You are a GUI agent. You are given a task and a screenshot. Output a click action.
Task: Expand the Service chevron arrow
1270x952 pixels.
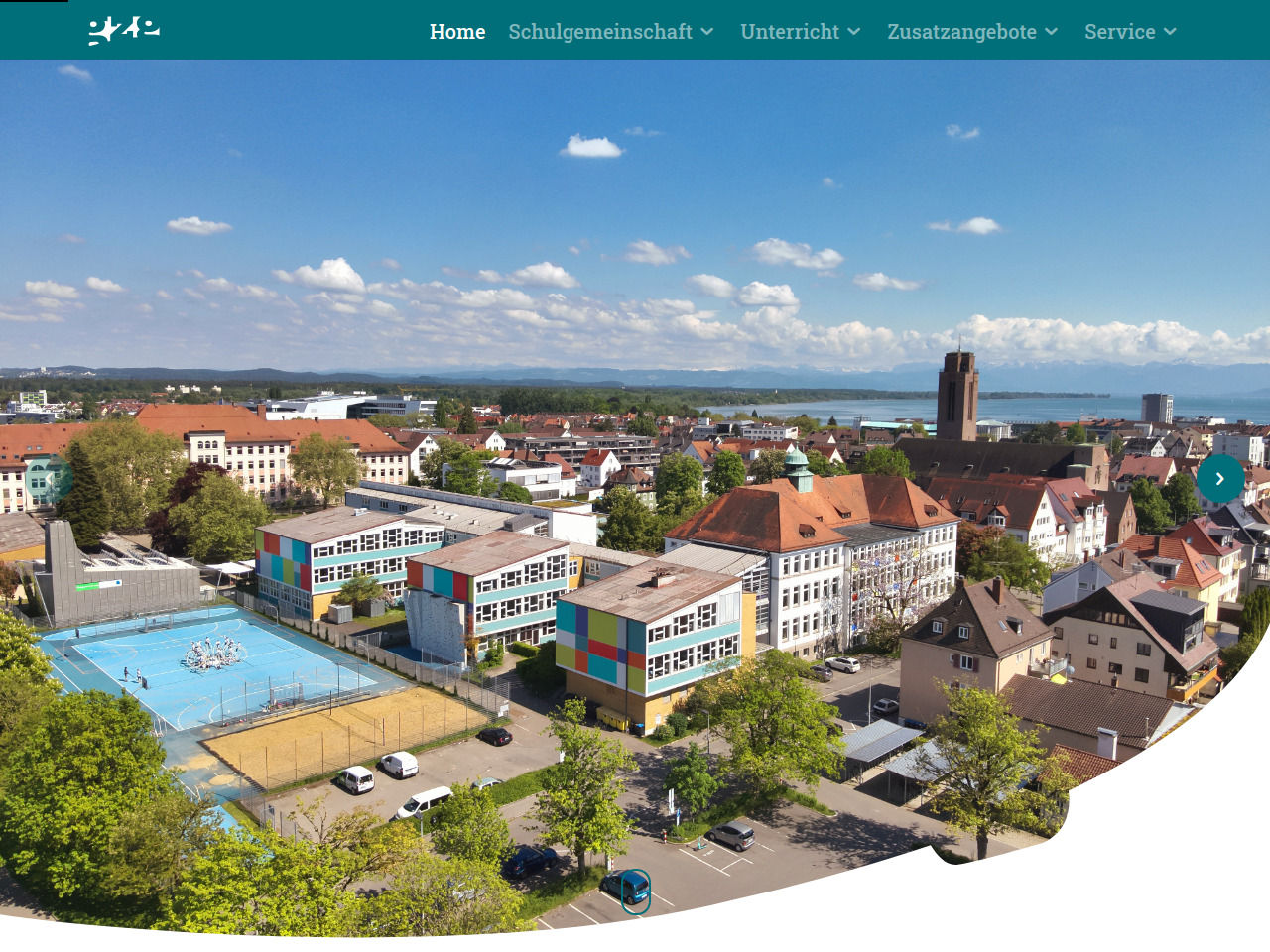(1171, 32)
